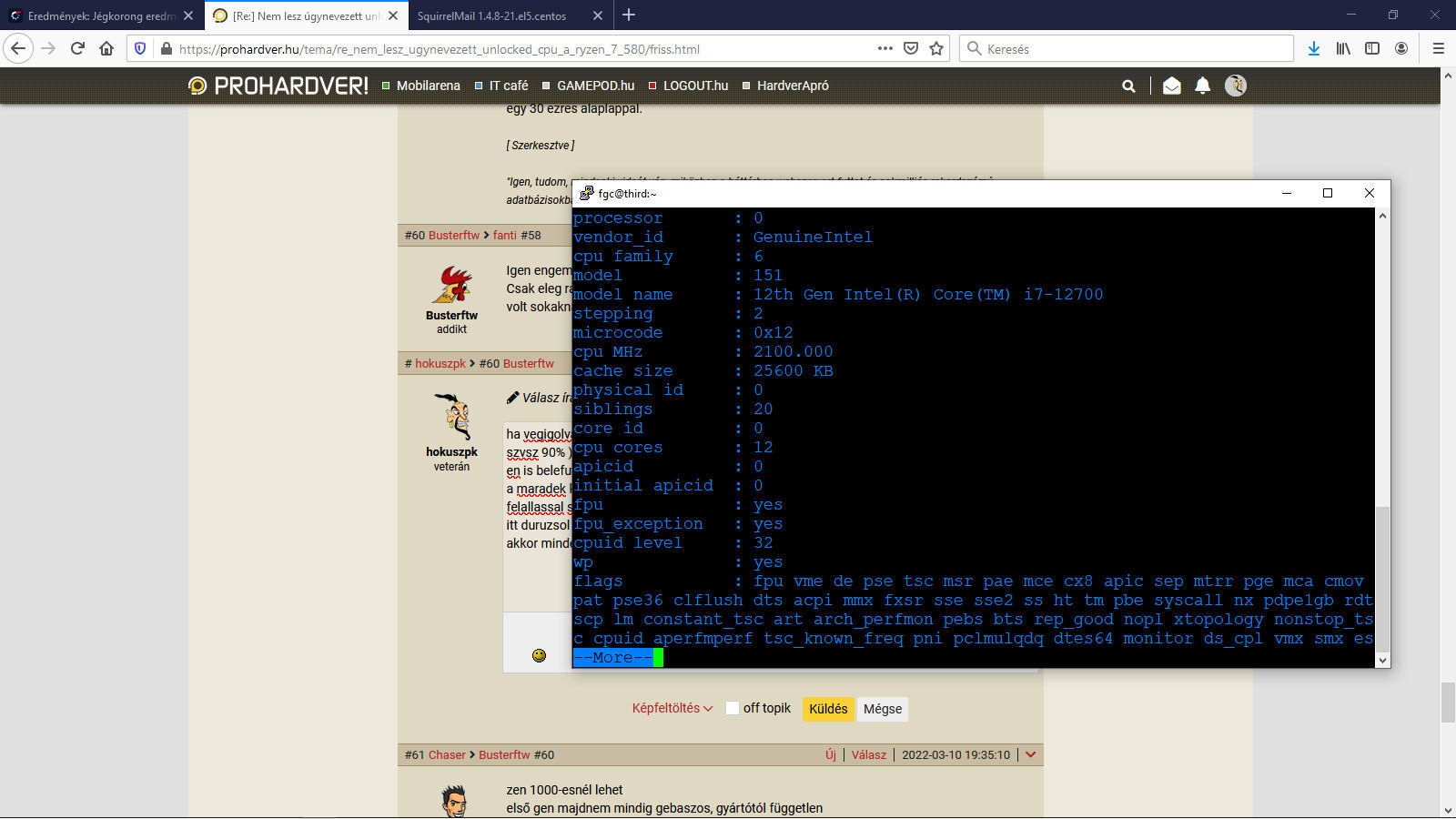This screenshot has height=819, width=1456.
Task: Click the page vertical scrollbar thumb
Action: click(x=1448, y=703)
